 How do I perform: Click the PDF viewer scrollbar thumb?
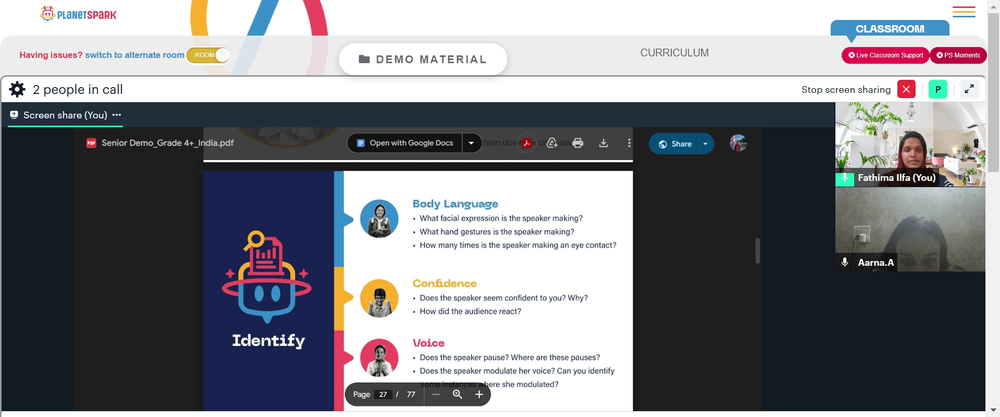click(758, 251)
